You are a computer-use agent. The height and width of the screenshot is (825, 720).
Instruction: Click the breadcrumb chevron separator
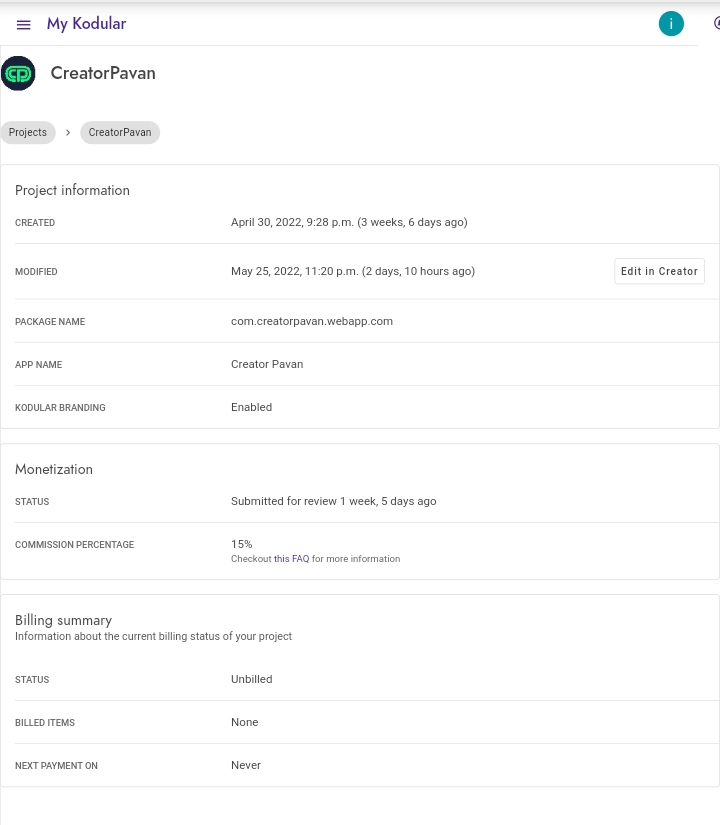pyautogui.click(x=68, y=132)
